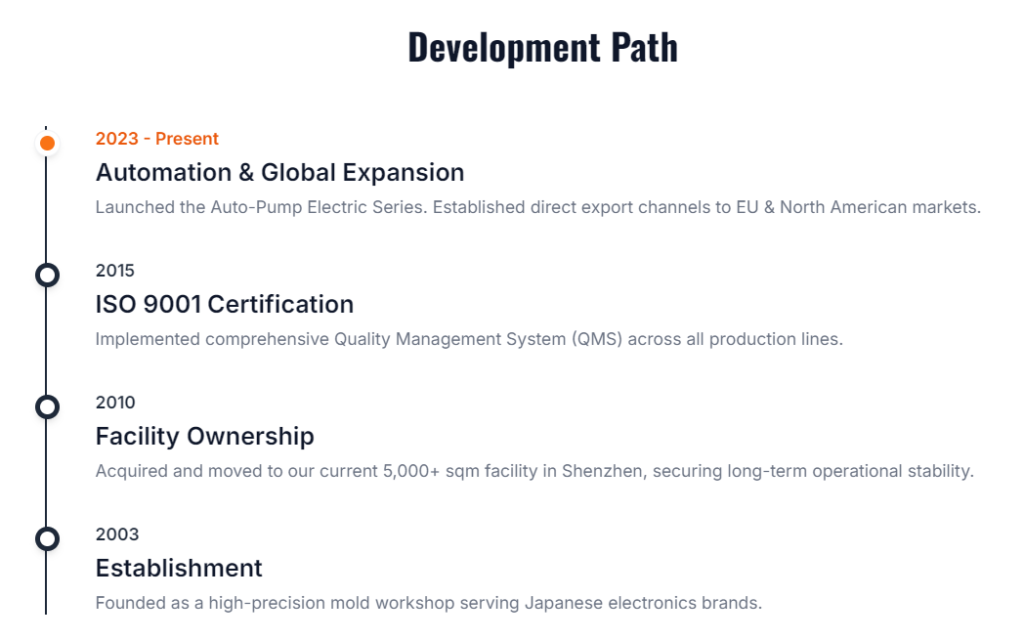Click timeline line between 2015 and 2010 markers
The width and height of the screenshot is (1024, 640).
coord(46,342)
